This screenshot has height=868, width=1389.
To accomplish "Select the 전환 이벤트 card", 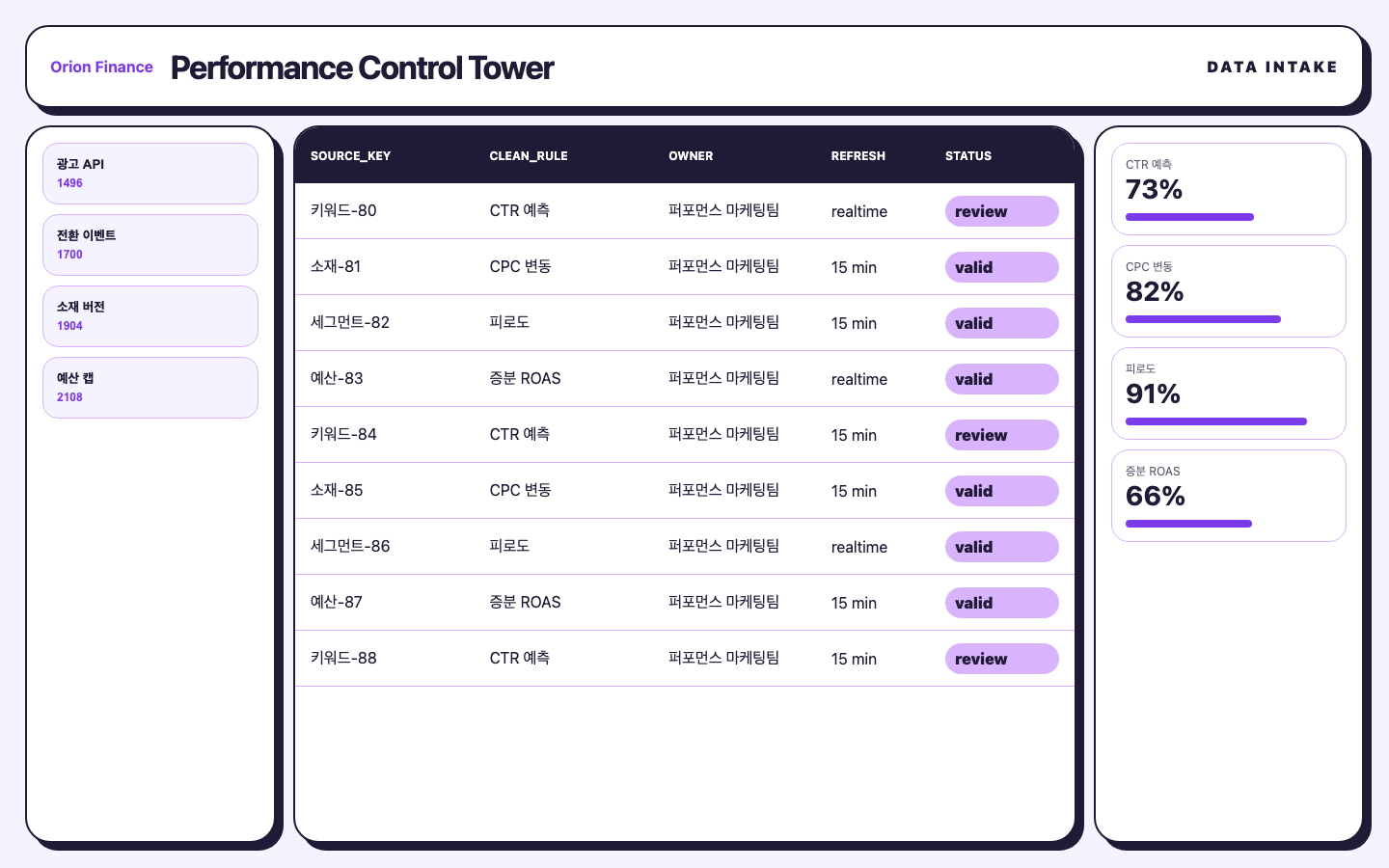I will pyautogui.click(x=150, y=245).
